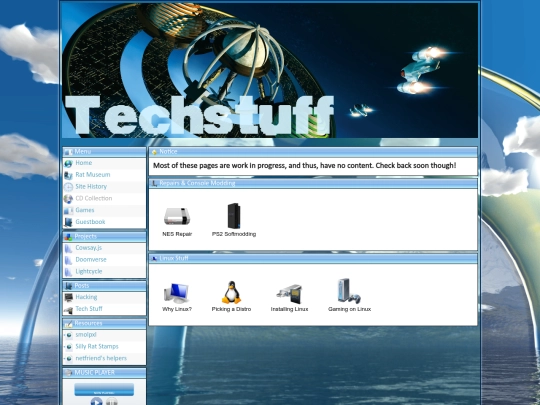Click the Posts panel header icon
Viewport: 540px width, 405px height.
coord(69,286)
